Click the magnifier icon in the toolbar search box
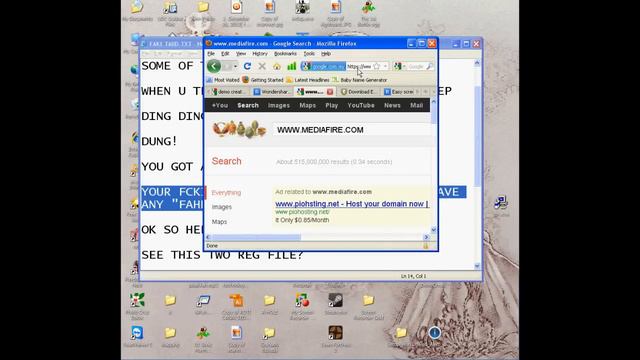Image resolution: width=640 pixels, height=360 pixels. [x=429, y=66]
